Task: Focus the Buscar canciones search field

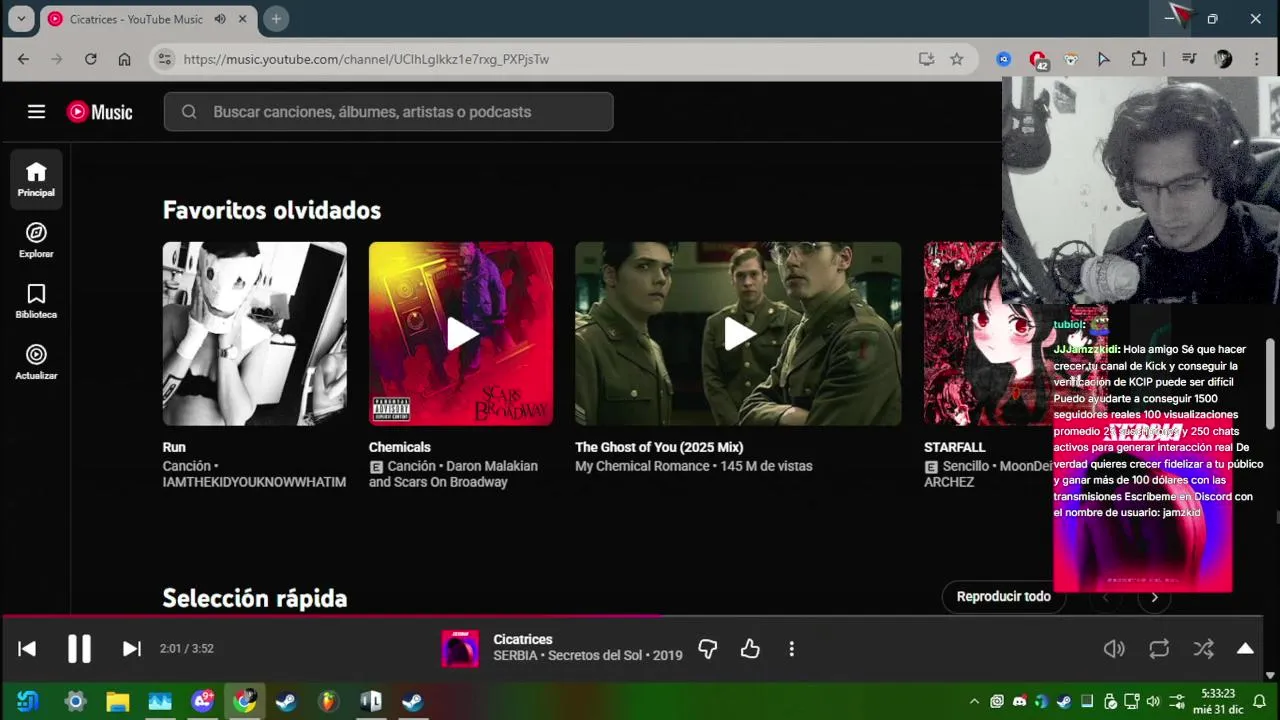Action: pos(388,112)
